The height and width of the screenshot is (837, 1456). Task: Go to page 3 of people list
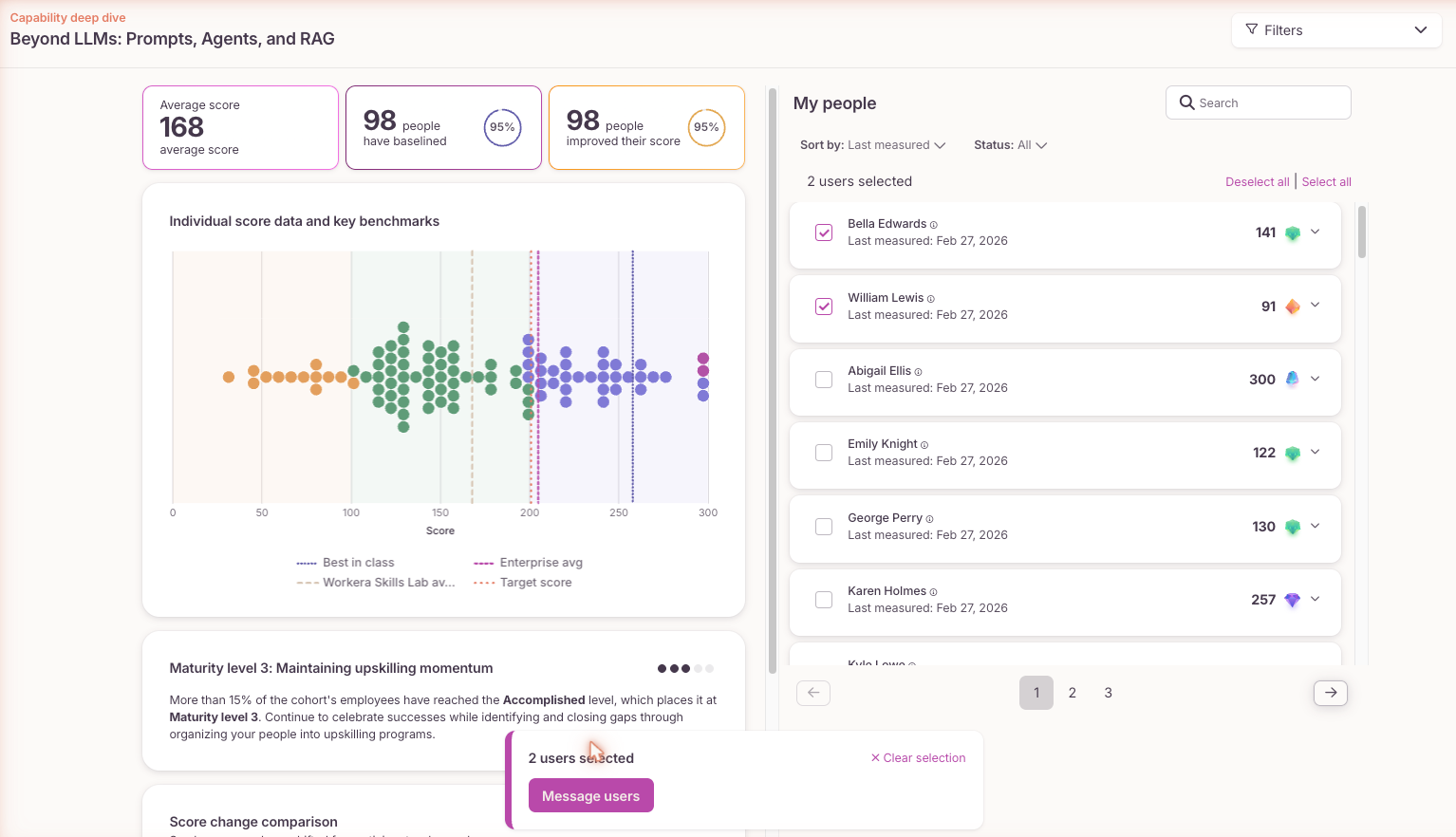coord(1108,693)
